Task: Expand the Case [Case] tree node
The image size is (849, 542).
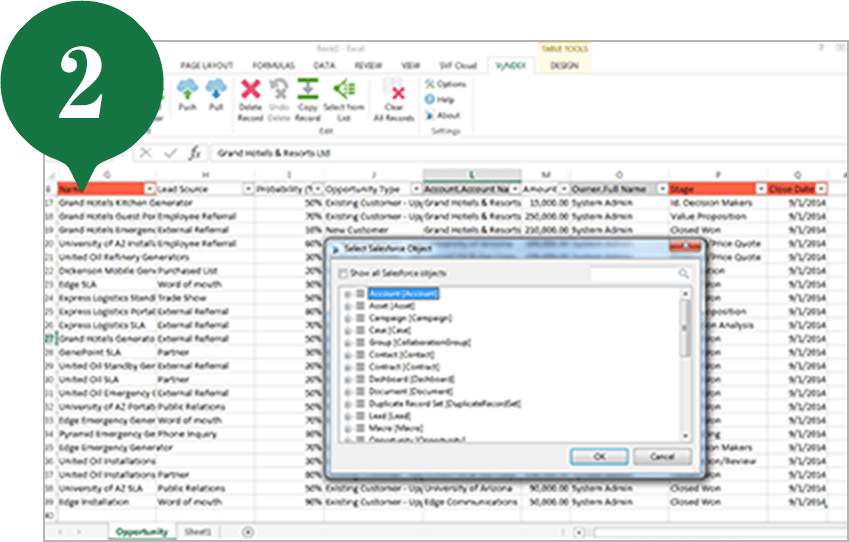Action: coord(348,330)
